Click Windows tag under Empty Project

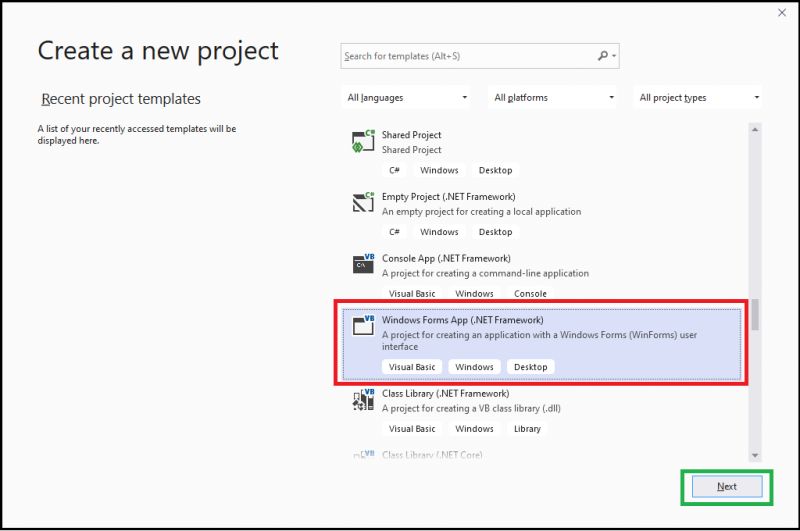(x=439, y=232)
